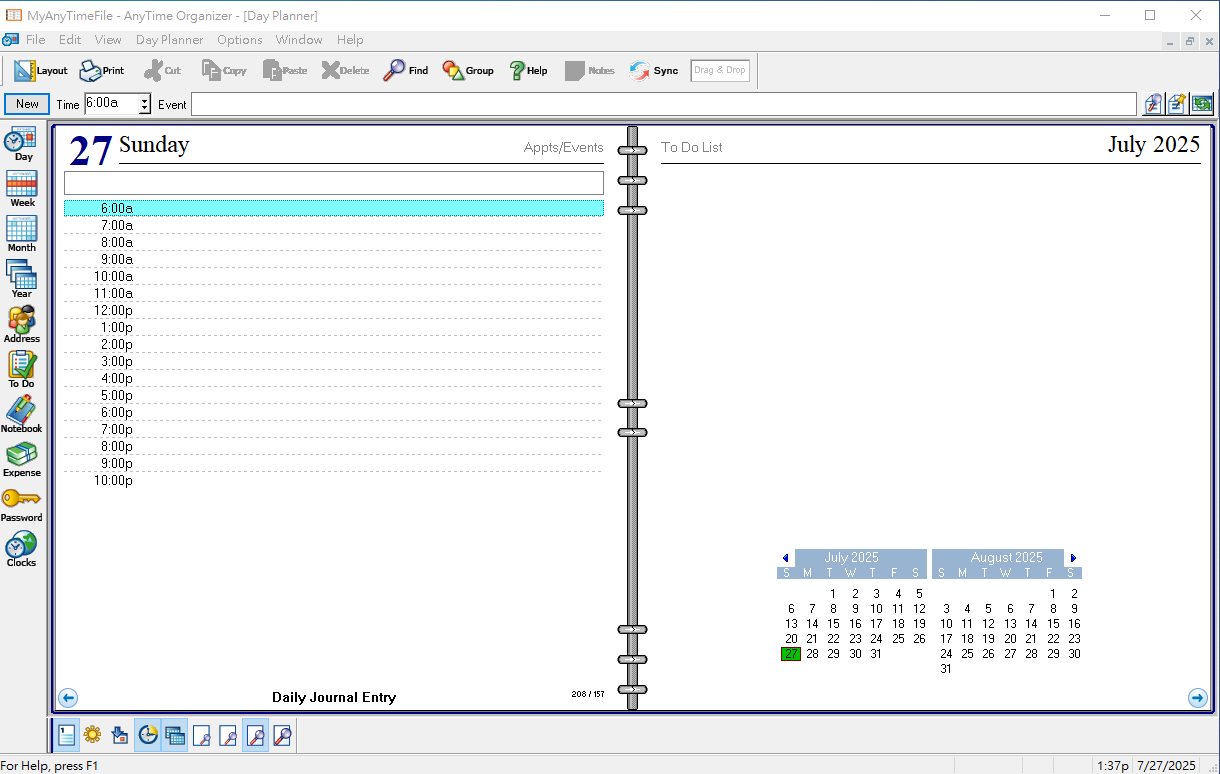
Task: Click the download arrow icon in bottom toolbar
Action: pos(120,736)
